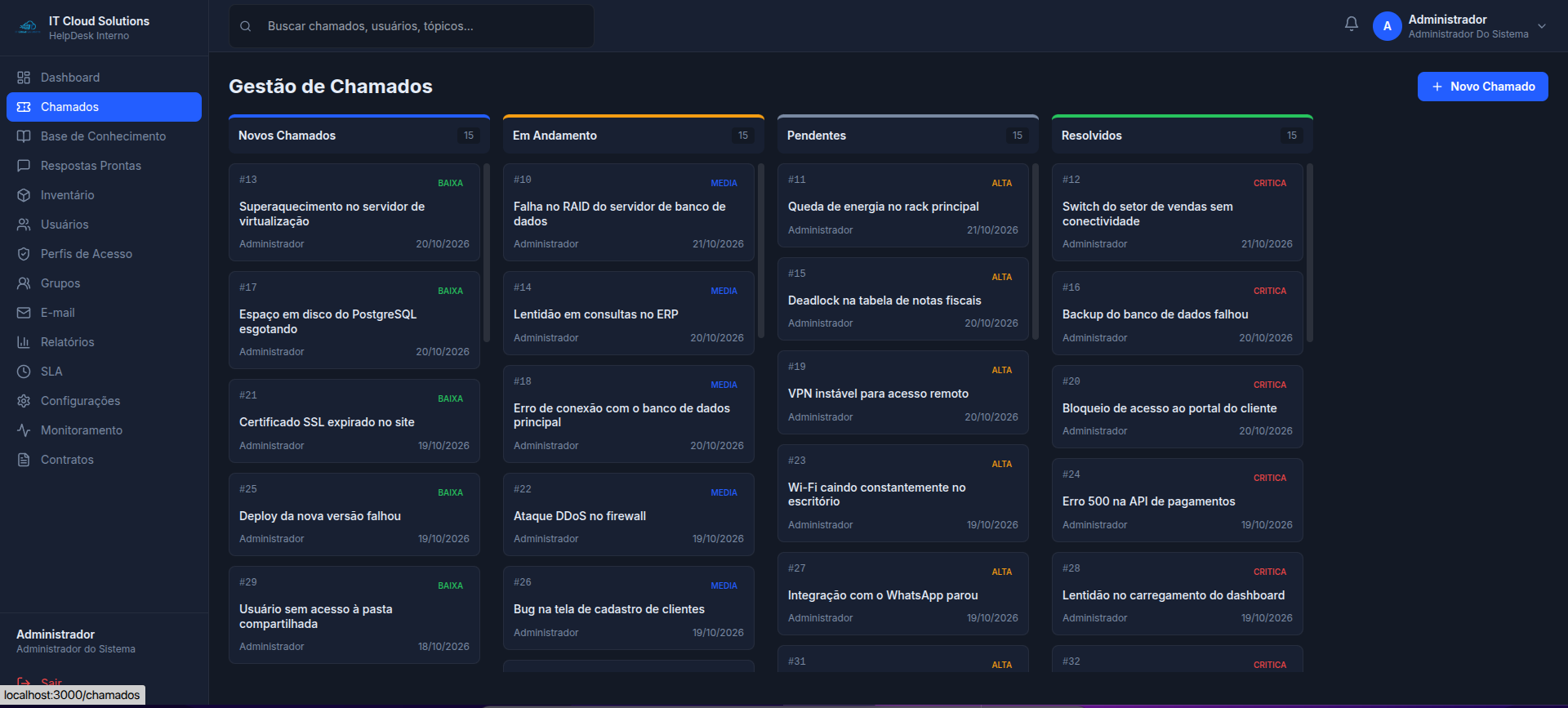Image resolution: width=1568 pixels, height=708 pixels.
Task: Open ticket Erro 500 na API de pagamentos
Action: pyautogui.click(x=1178, y=501)
